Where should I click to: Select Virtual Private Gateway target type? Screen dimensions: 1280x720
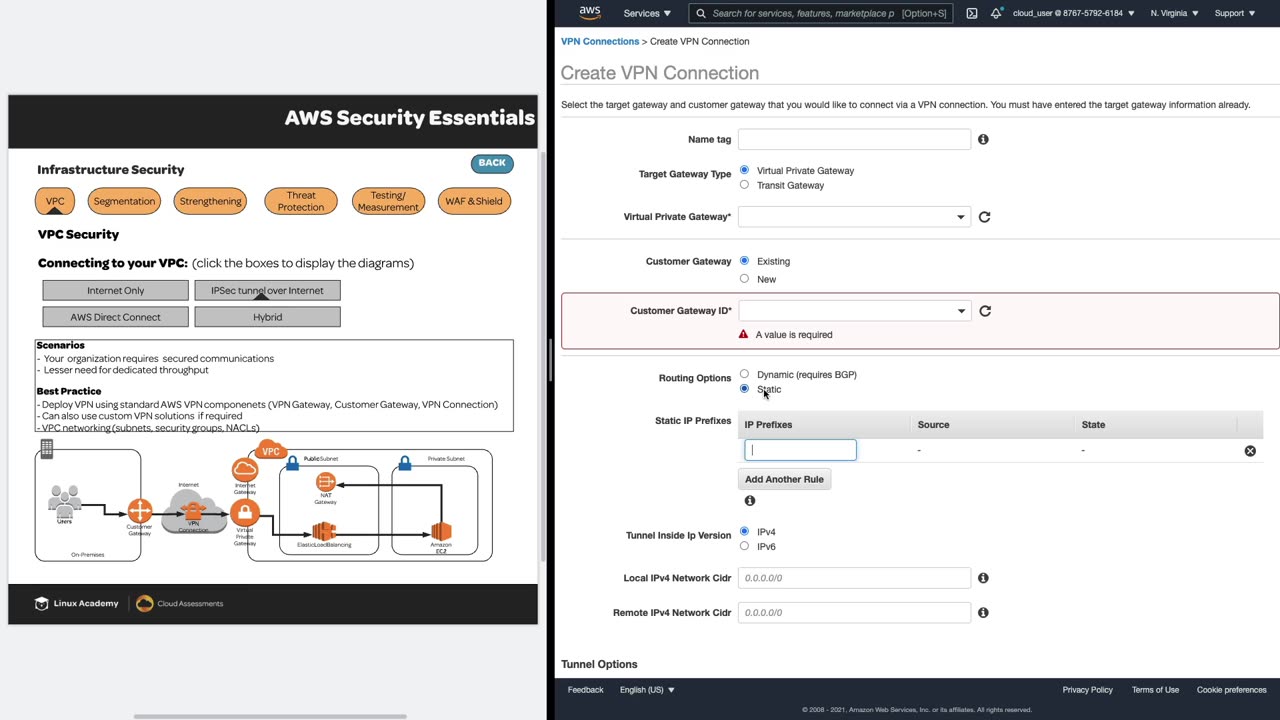[744, 170]
